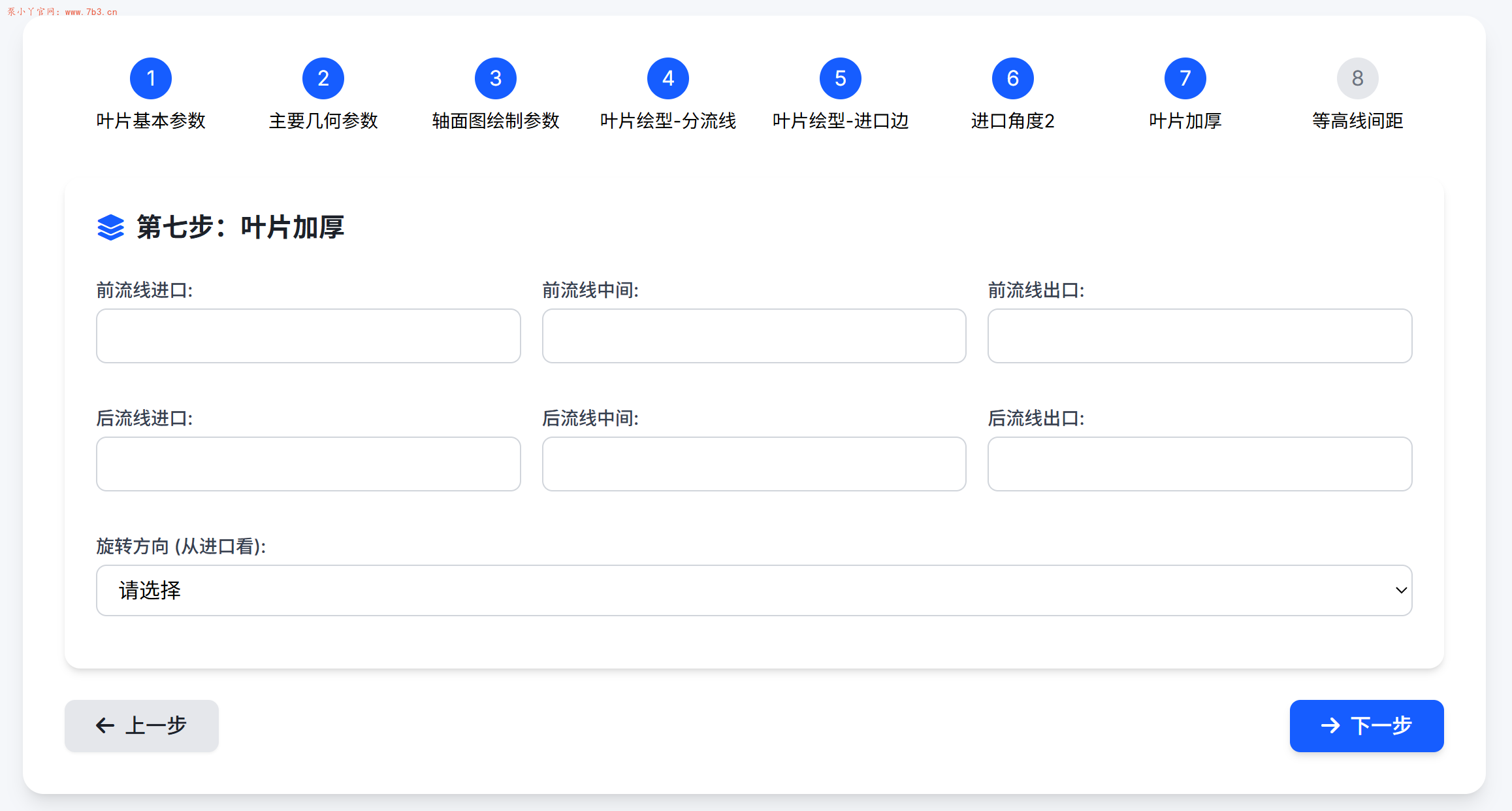The image size is (1512, 811).
Task: Go to step 3 circle 轴面图绘制参数
Action: coord(496,78)
